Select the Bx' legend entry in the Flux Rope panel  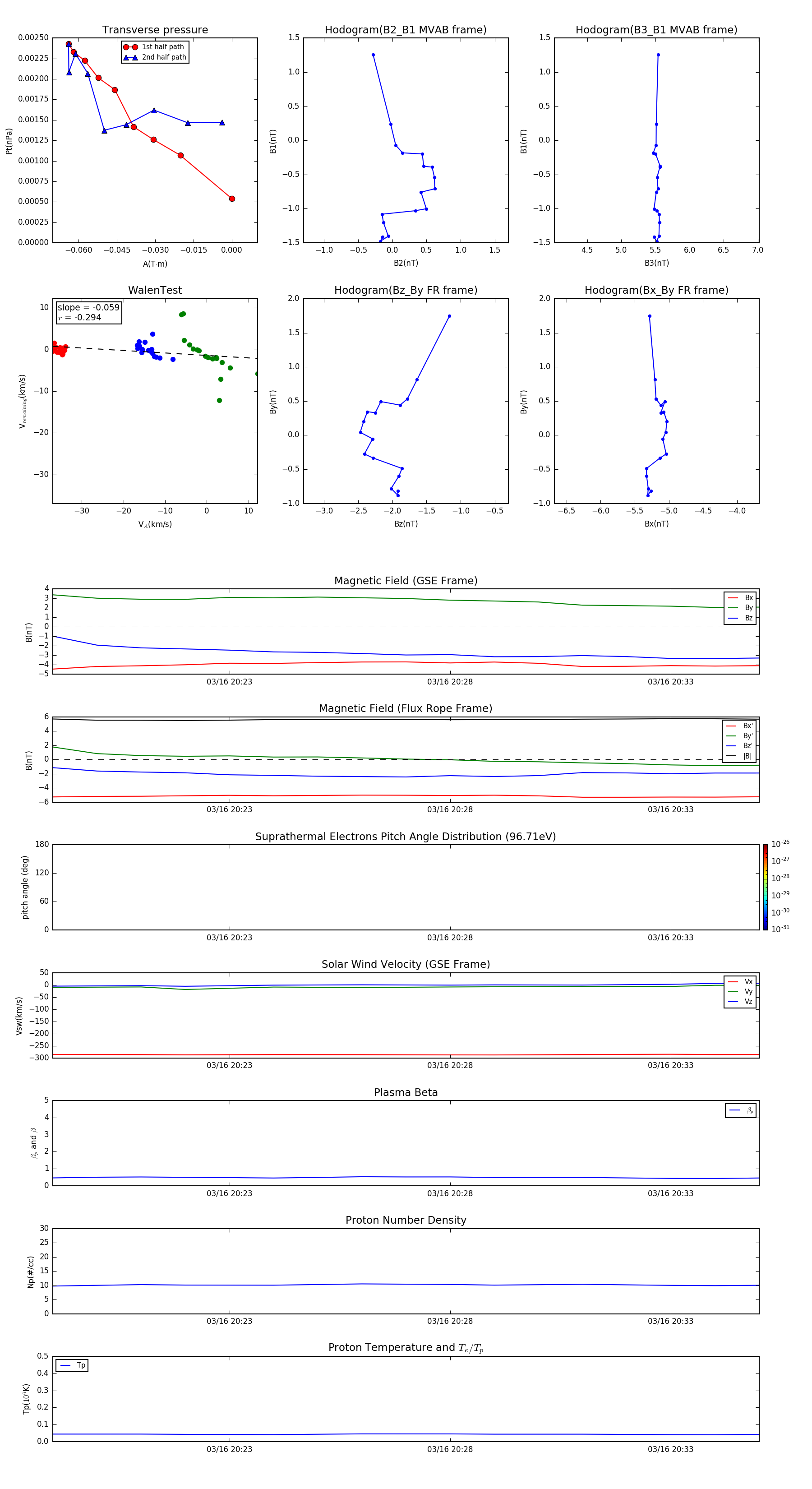pyautogui.click(x=740, y=726)
